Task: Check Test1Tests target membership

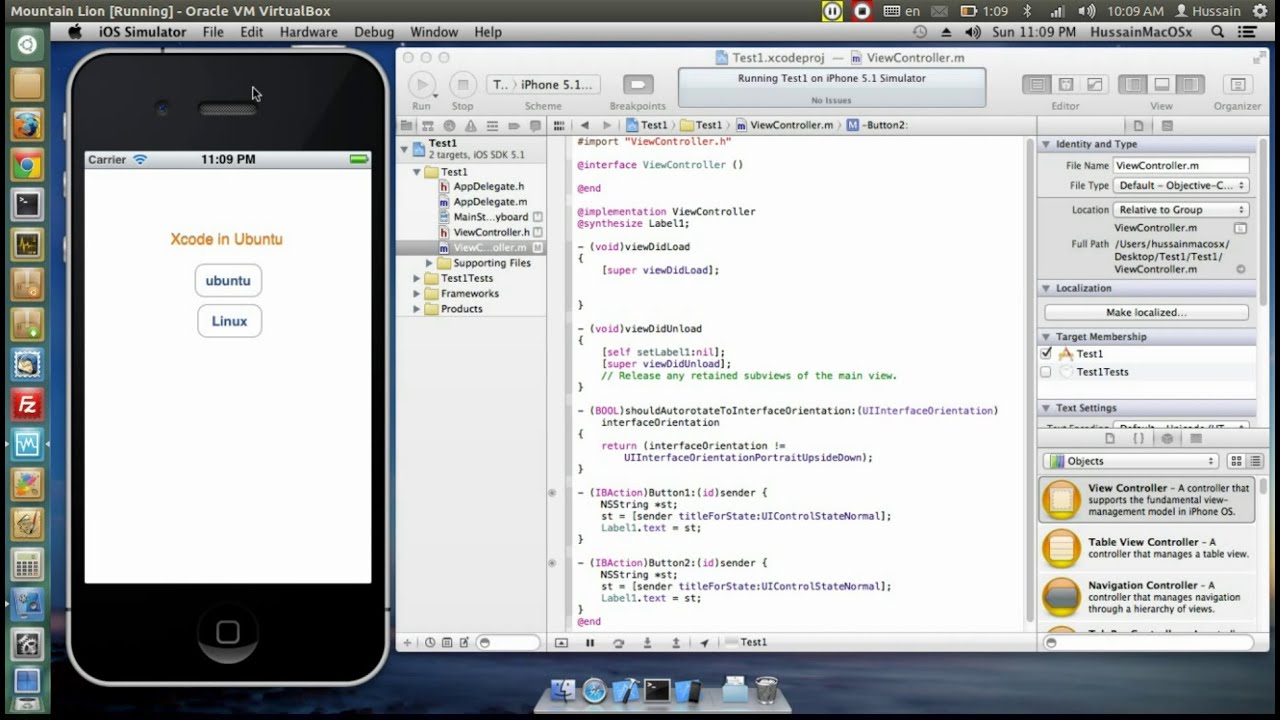Action: 1046,372
